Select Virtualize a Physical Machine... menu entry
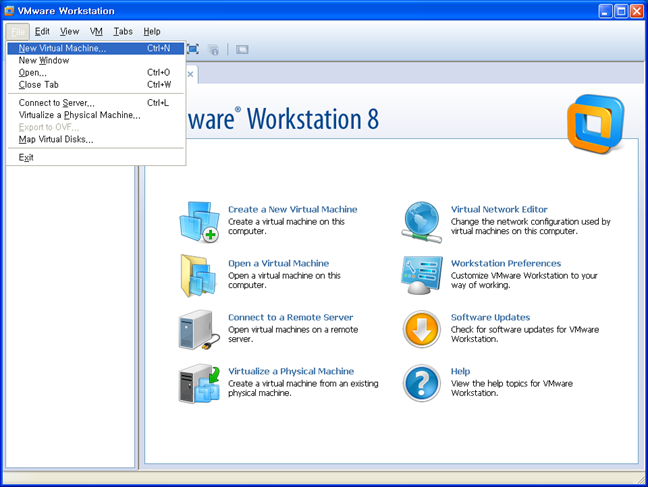The image size is (648, 487). click(95, 115)
